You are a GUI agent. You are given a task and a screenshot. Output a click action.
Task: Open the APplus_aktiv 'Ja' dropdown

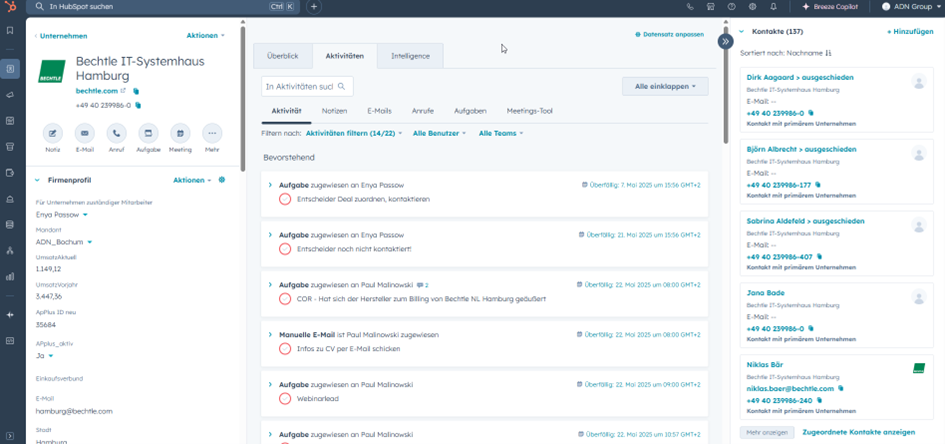tap(44, 355)
